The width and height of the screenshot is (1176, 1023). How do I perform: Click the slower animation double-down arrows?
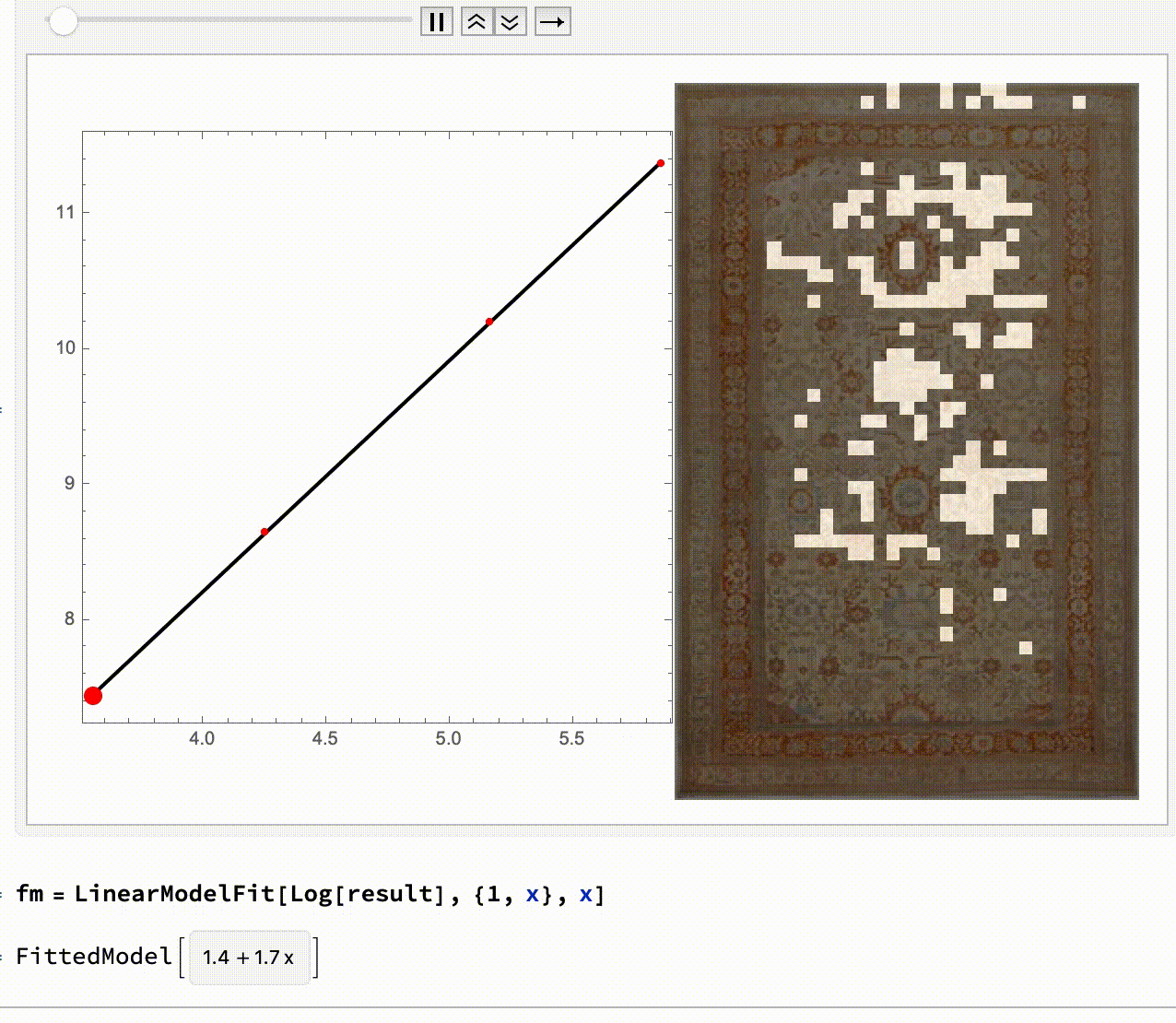(511, 21)
